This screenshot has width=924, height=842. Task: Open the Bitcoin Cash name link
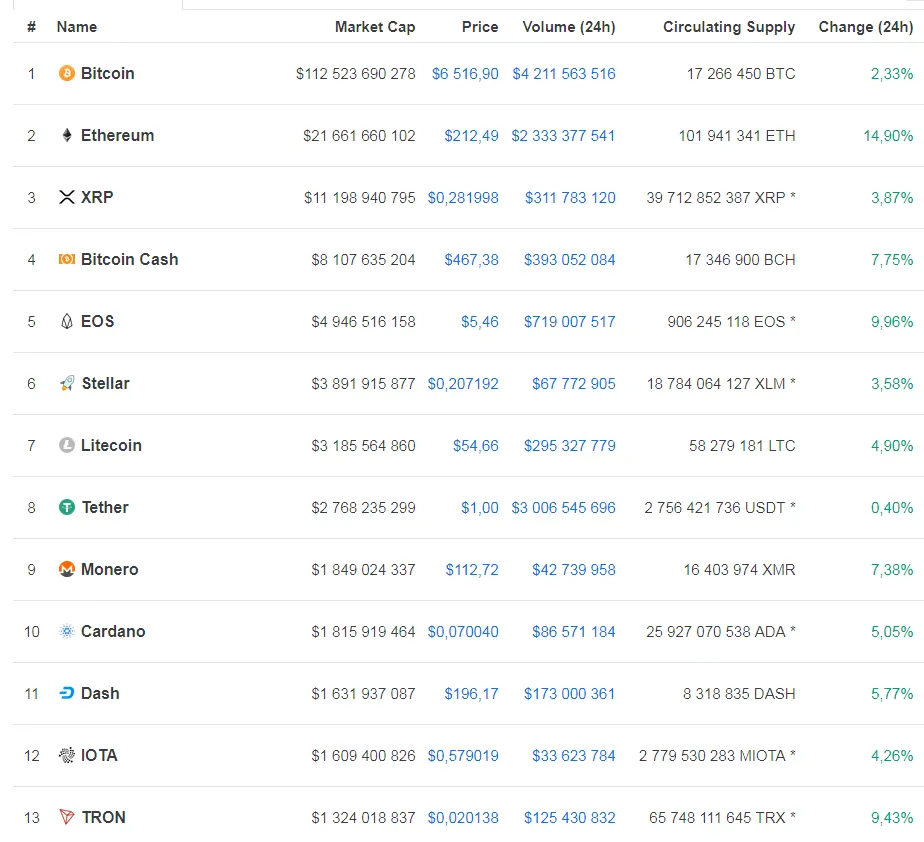coord(129,259)
